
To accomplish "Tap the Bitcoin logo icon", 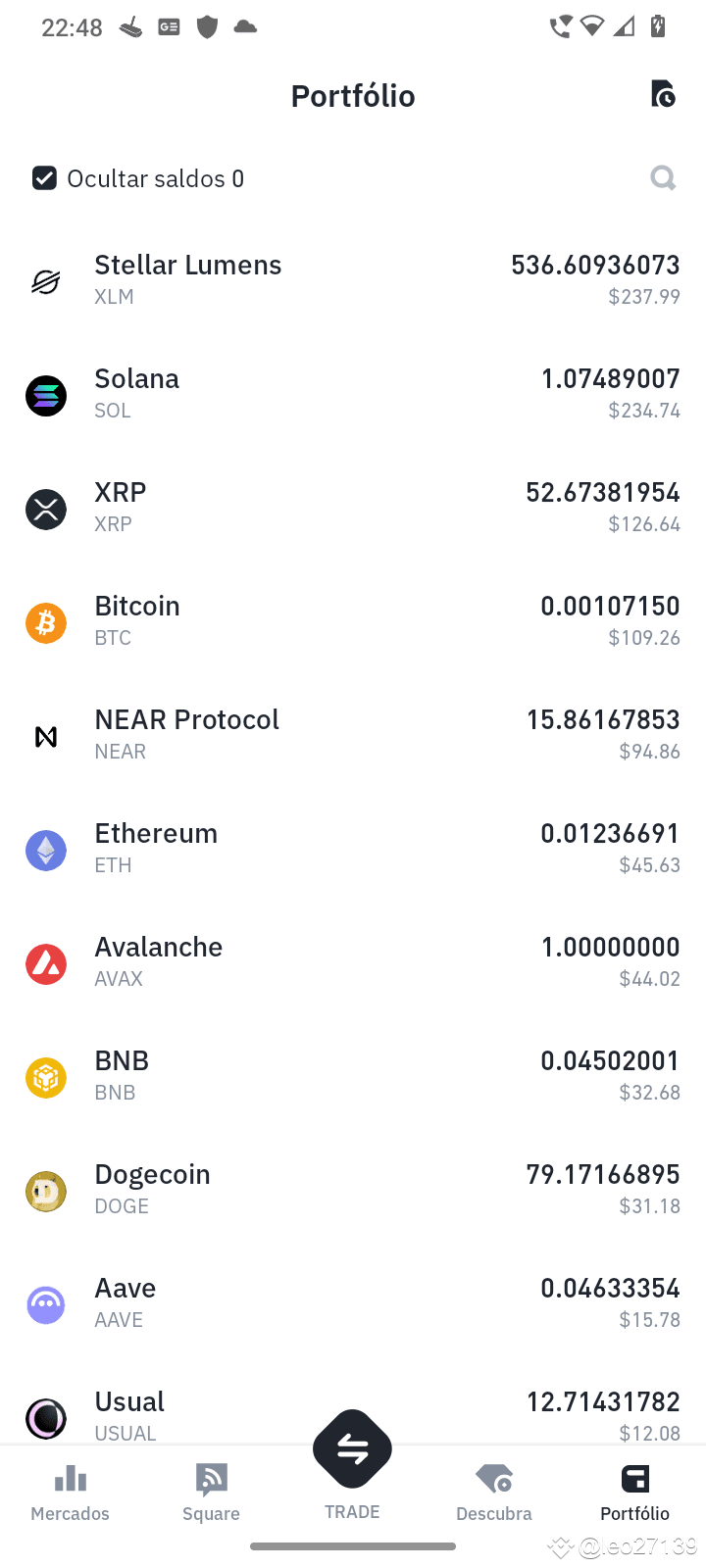I will pos(46,623).
